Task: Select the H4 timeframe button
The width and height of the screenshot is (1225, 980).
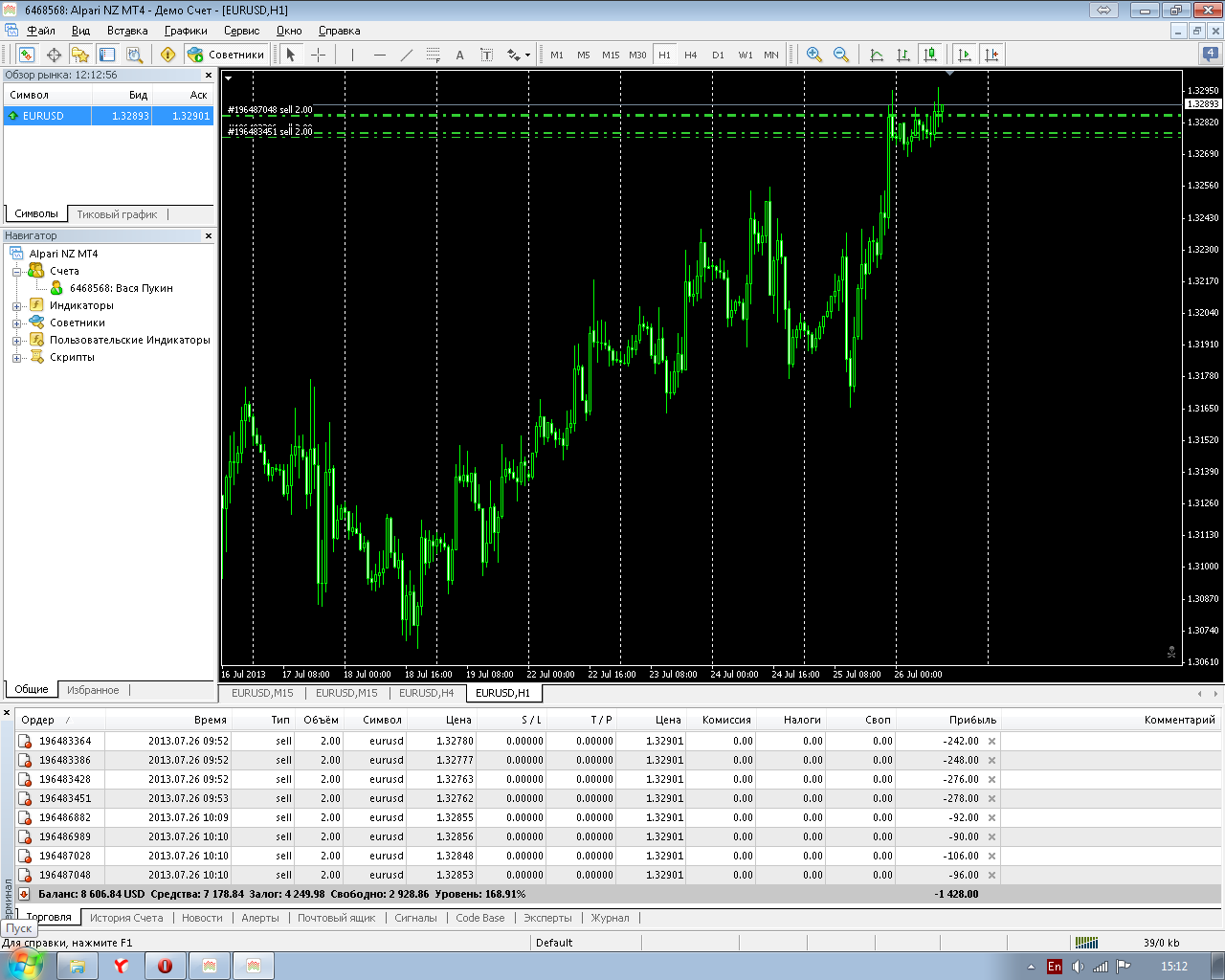Action: pyautogui.click(x=691, y=55)
